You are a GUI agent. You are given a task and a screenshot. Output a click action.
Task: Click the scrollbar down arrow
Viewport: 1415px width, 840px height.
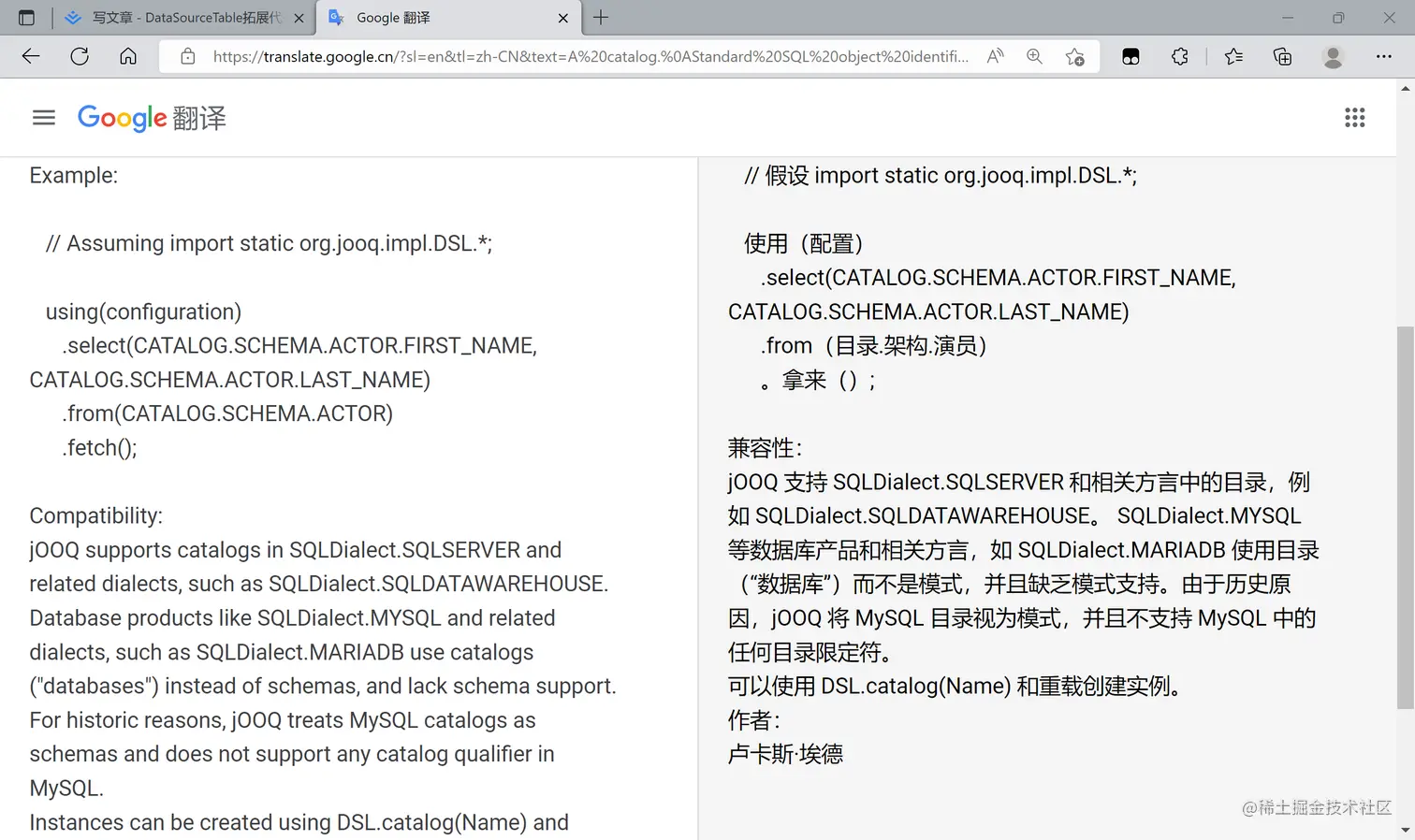tap(1406, 831)
